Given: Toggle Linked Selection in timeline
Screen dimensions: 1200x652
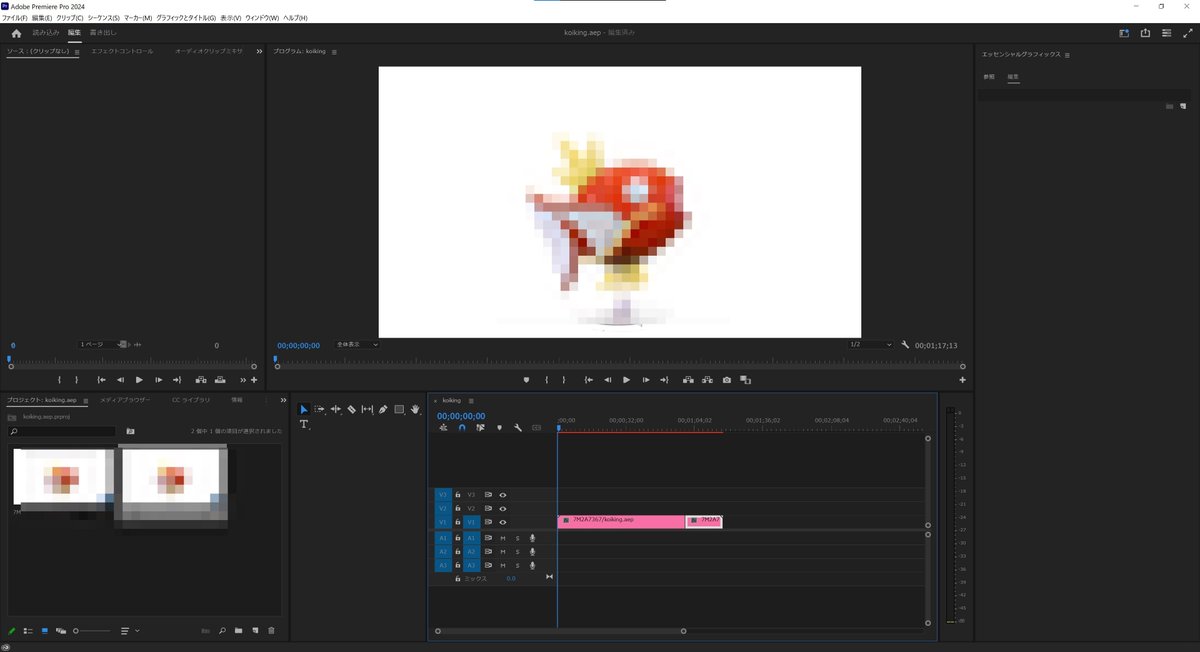Looking at the screenshot, I should click(x=480, y=428).
